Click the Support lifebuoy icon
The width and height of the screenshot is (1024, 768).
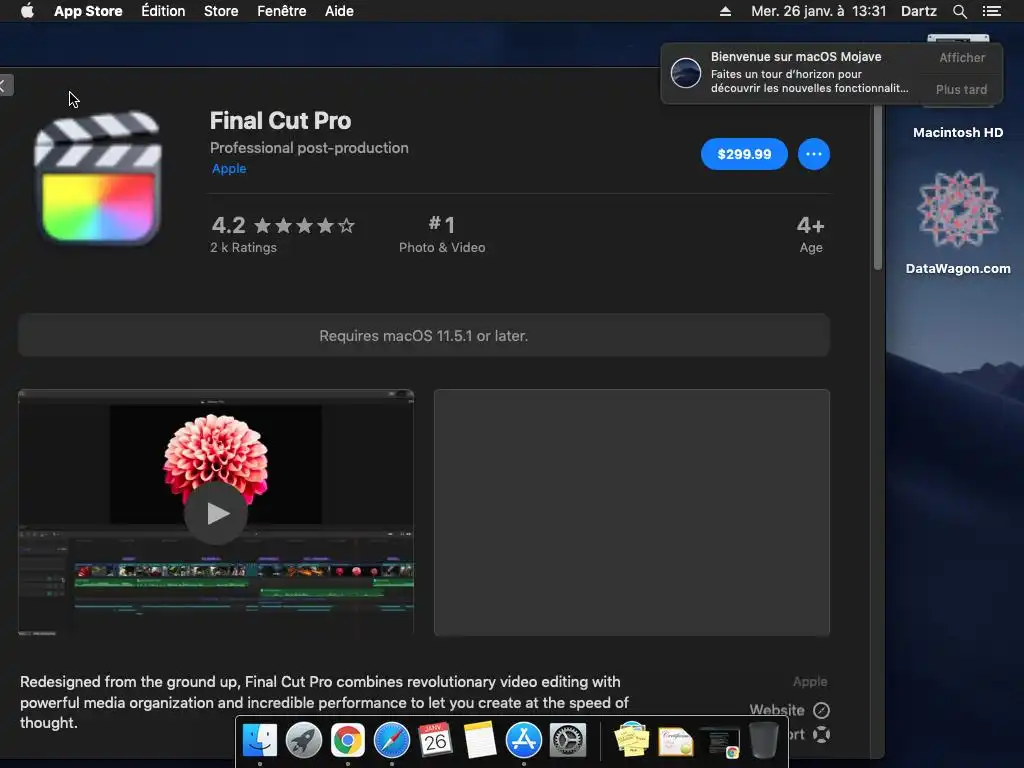click(x=822, y=735)
